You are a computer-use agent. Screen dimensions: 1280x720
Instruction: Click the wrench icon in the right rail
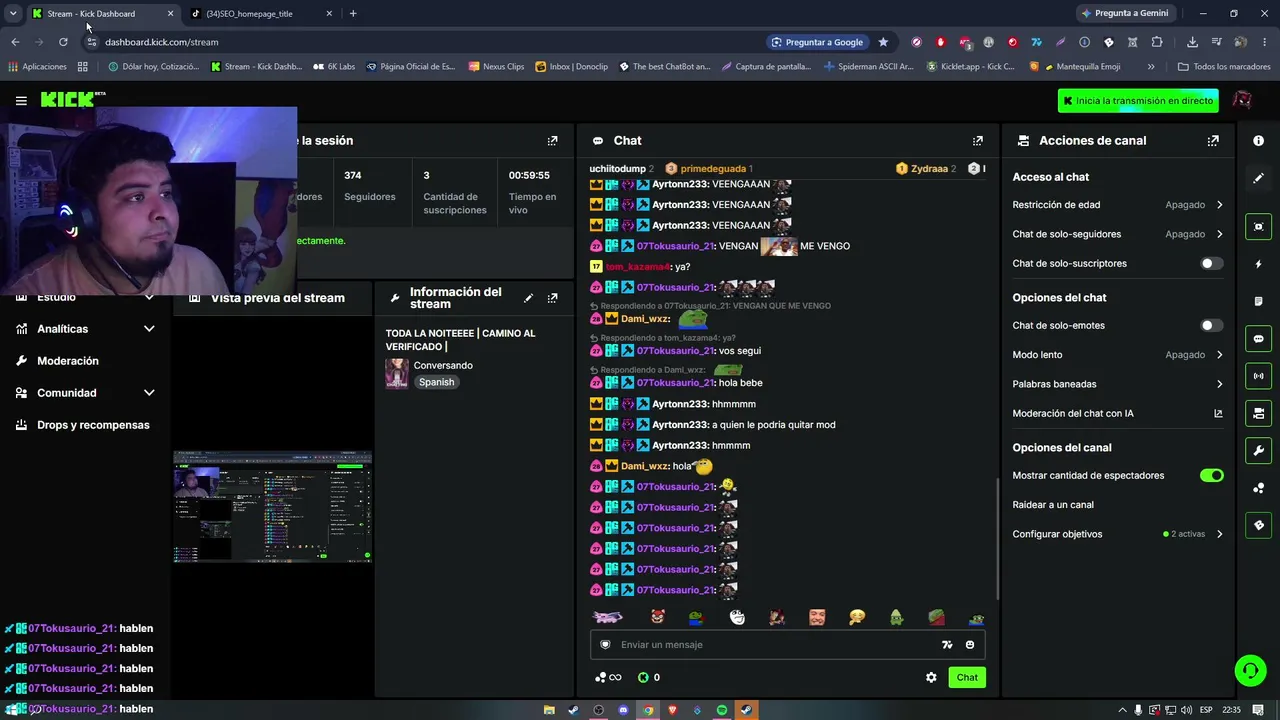coord(1258,450)
